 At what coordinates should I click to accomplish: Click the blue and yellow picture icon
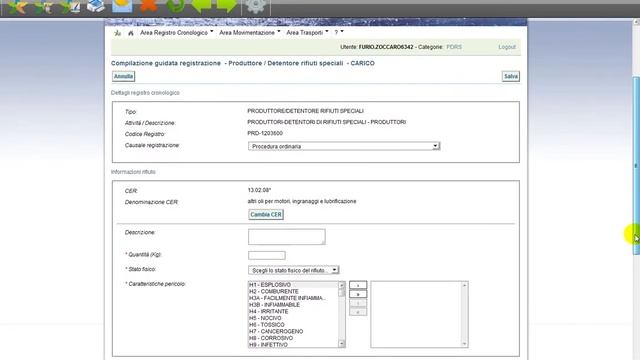(x=122, y=6)
